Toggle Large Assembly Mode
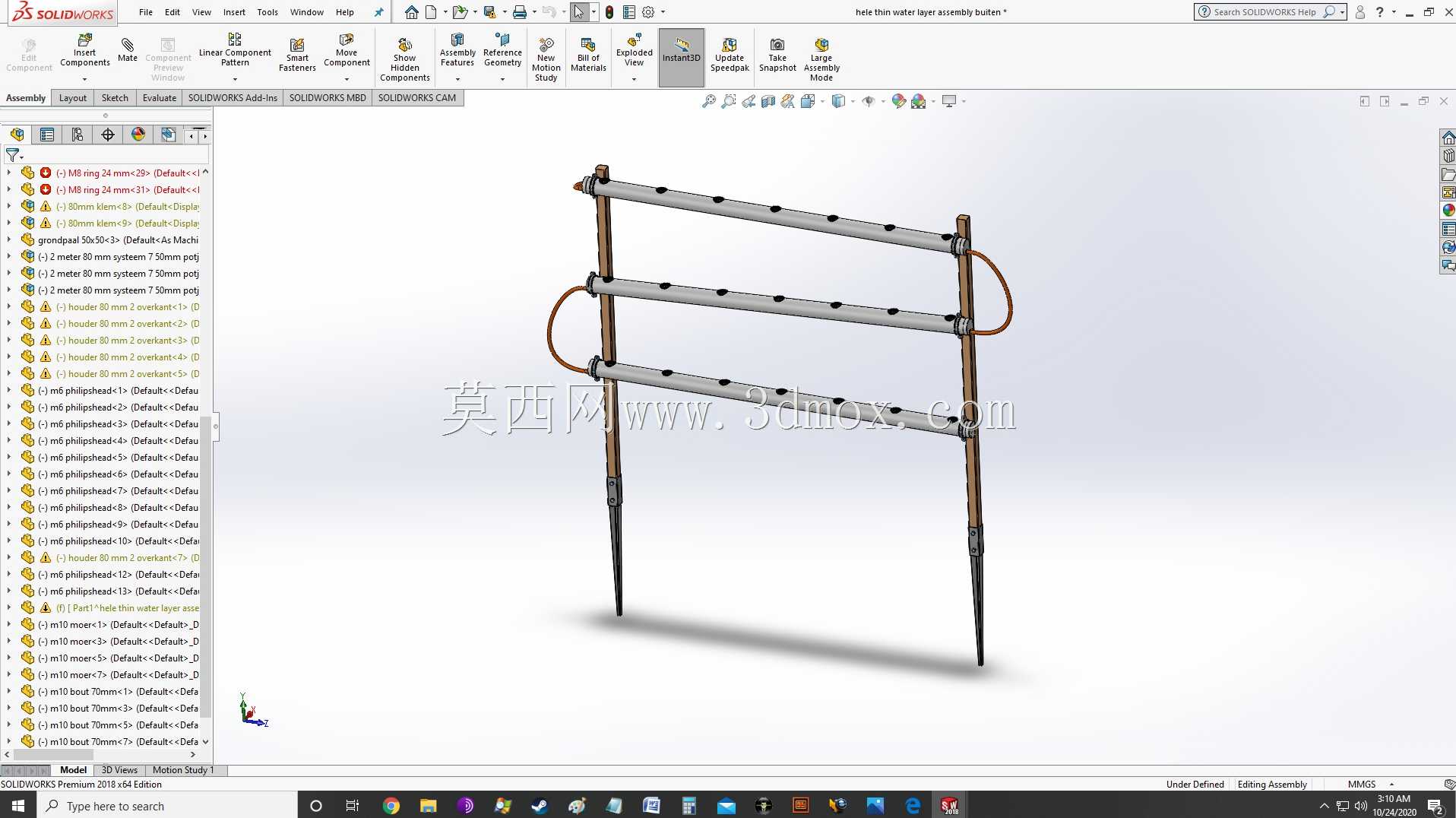The image size is (1456, 818). [821, 59]
